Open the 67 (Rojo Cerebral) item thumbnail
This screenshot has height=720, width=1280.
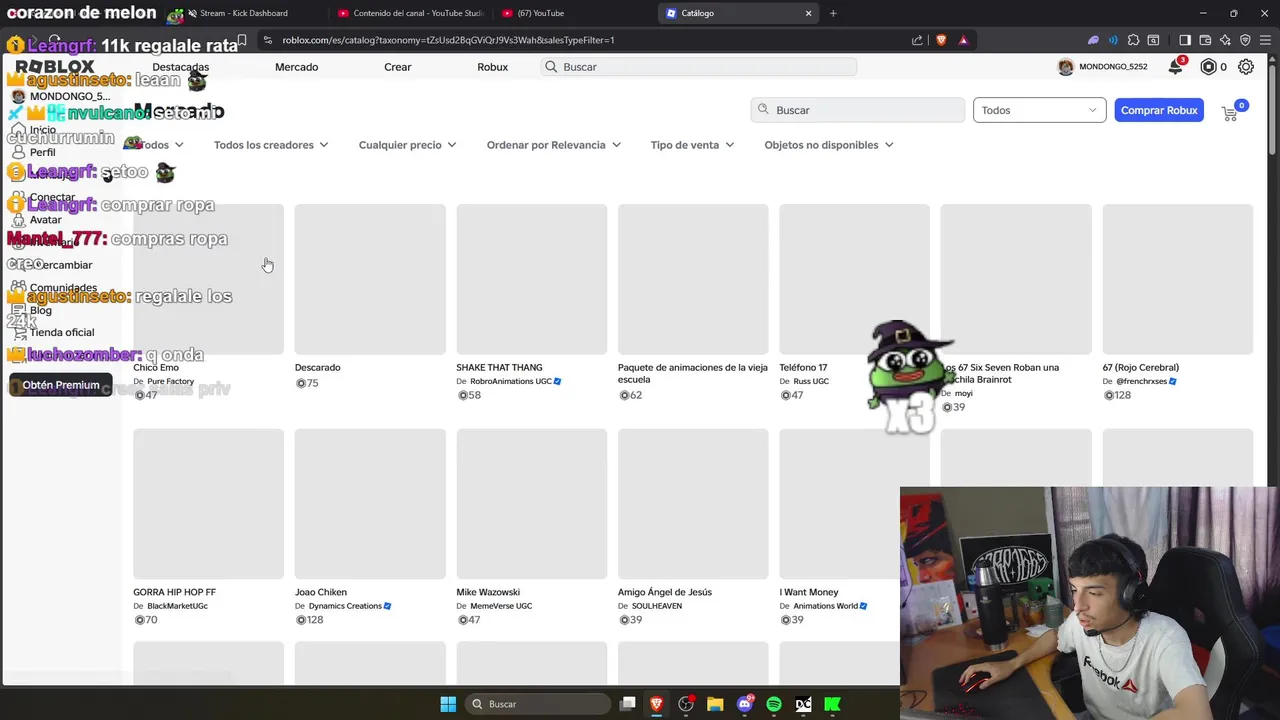[1177, 279]
